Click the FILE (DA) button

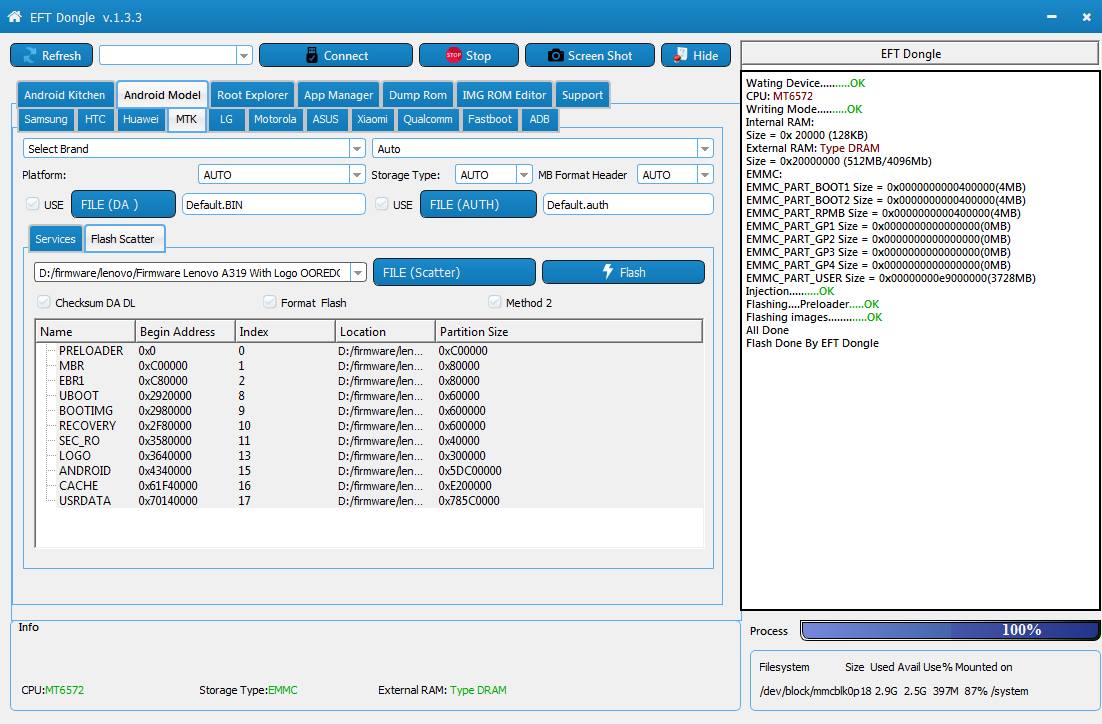[x=124, y=205]
